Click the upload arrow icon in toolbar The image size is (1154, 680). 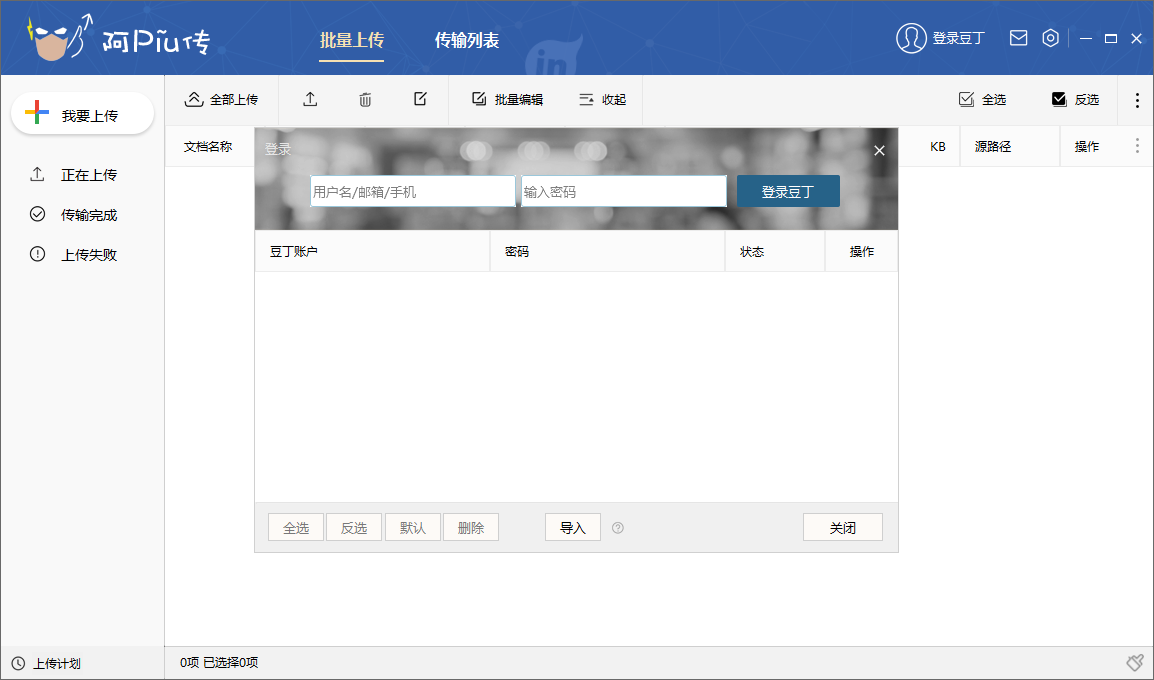click(x=311, y=99)
